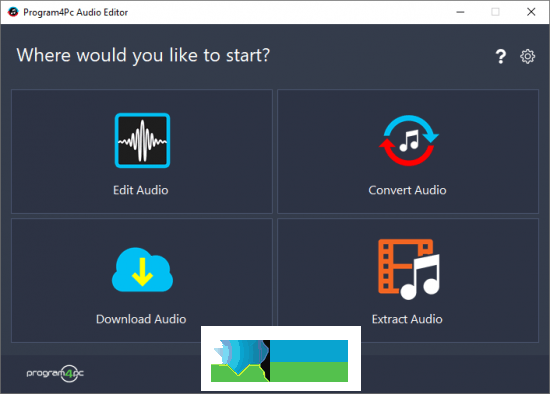Open settings via the gear icon
This screenshot has width=550, height=394.
click(x=527, y=56)
